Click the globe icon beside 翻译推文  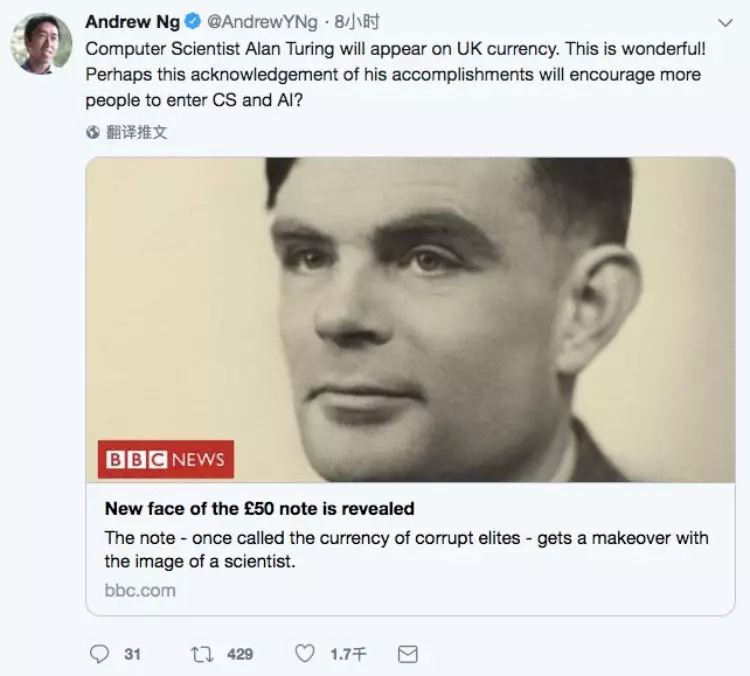93,131
